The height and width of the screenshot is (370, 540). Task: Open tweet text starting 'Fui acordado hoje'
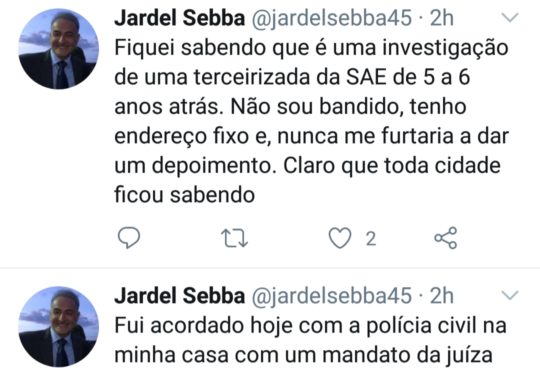[x=310, y=340]
